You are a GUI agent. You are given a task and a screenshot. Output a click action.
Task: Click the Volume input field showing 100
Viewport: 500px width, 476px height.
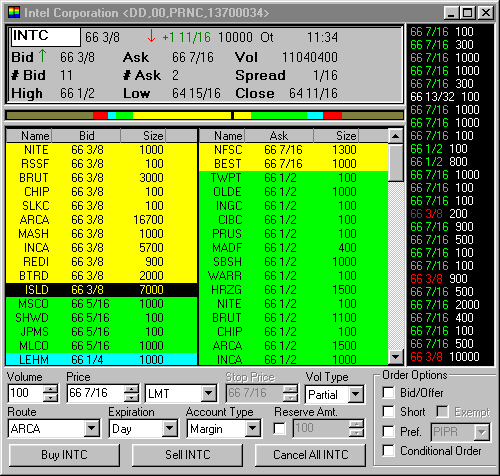click(26, 393)
